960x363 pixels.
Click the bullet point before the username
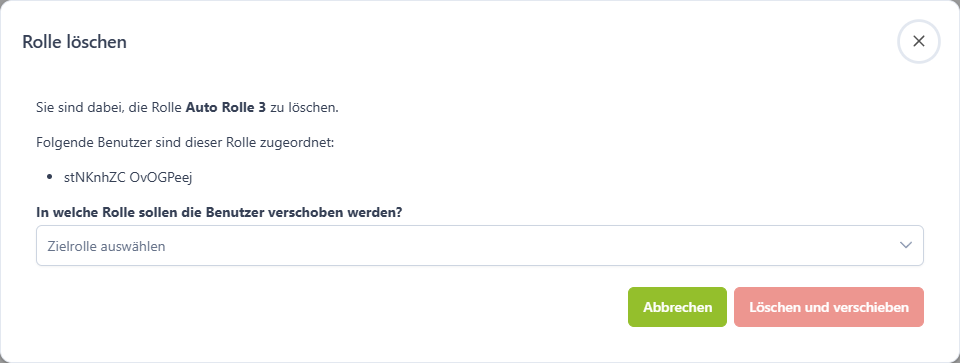point(50,178)
